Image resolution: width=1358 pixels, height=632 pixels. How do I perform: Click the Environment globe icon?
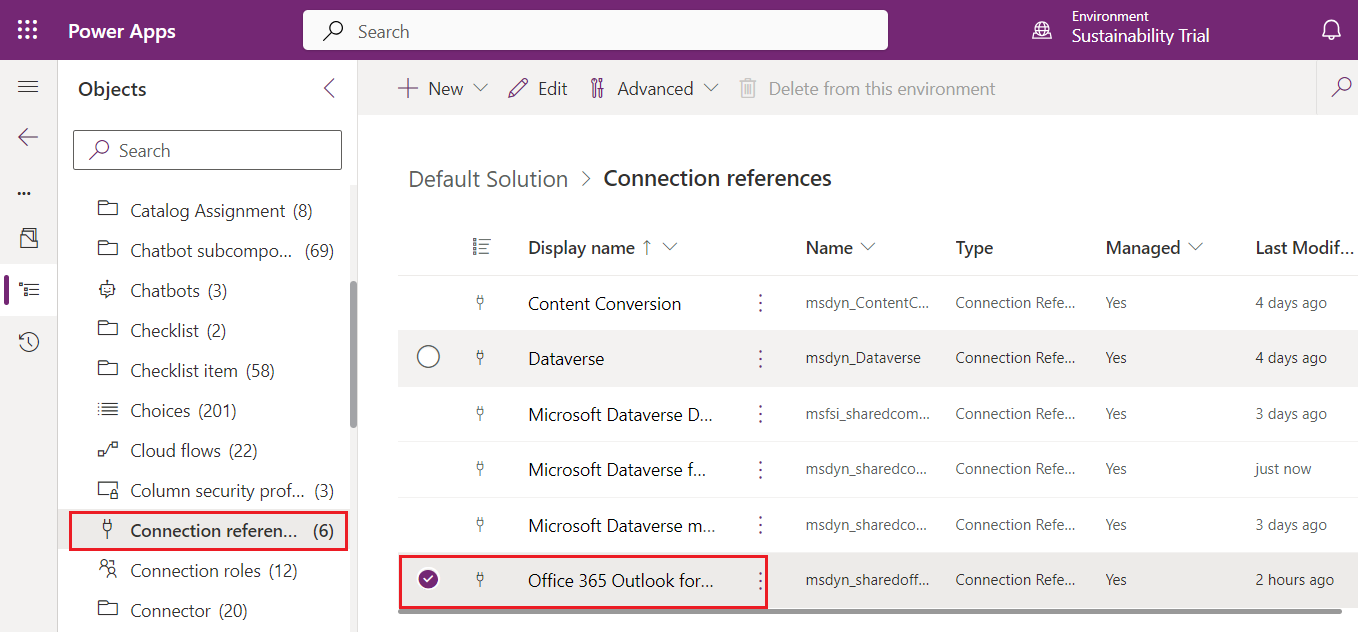pos(1042,31)
